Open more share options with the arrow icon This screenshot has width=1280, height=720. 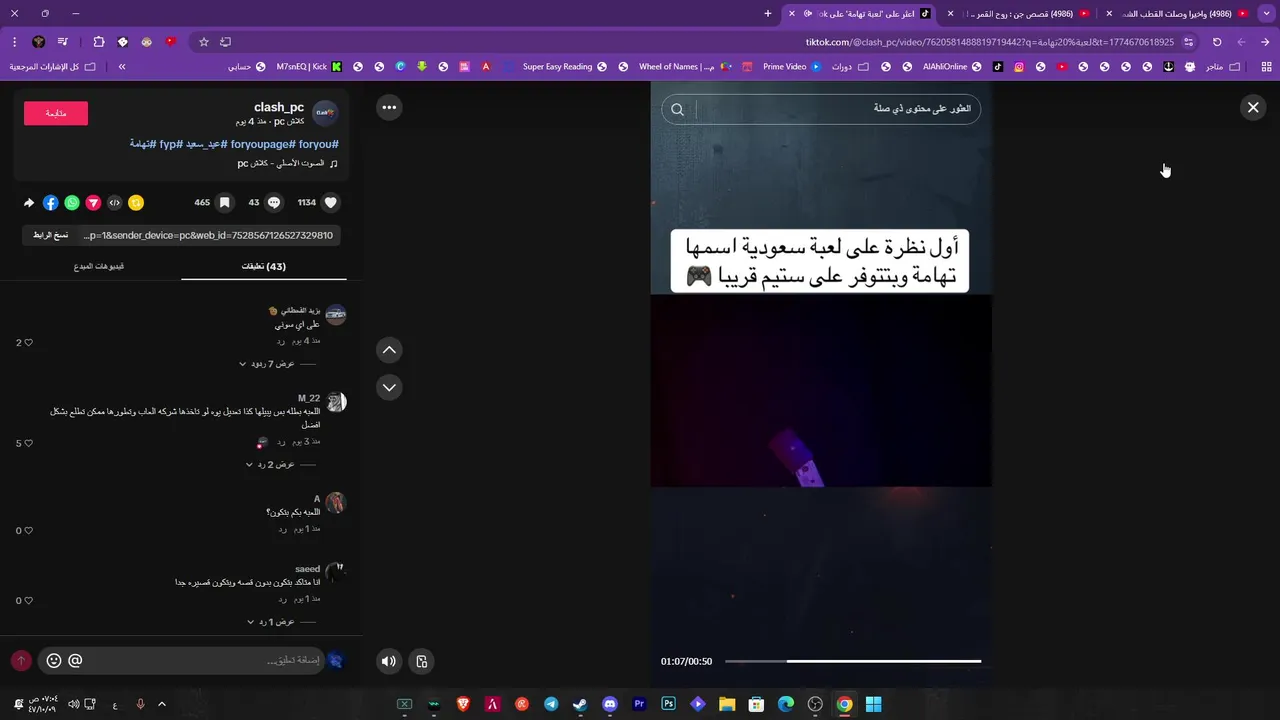(29, 202)
